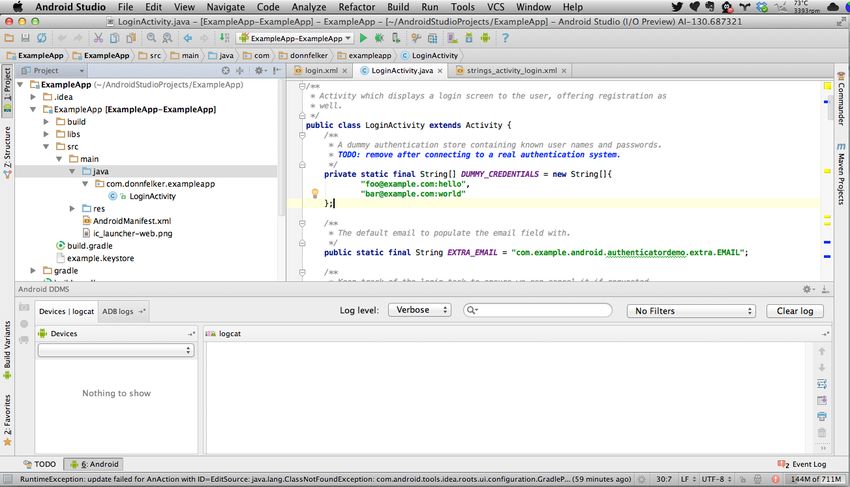
Task: Click the DDMS panel gear icon
Action: coord(808,289)
